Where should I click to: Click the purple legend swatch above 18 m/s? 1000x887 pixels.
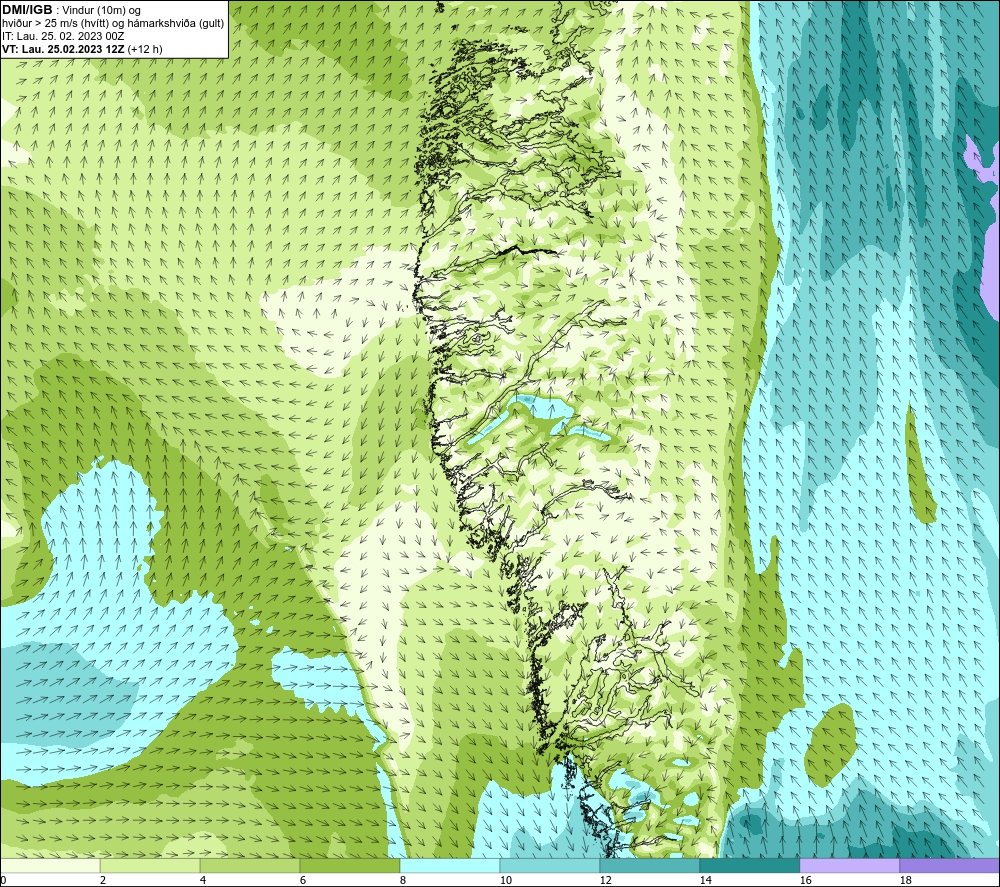[x=949, y=865]
